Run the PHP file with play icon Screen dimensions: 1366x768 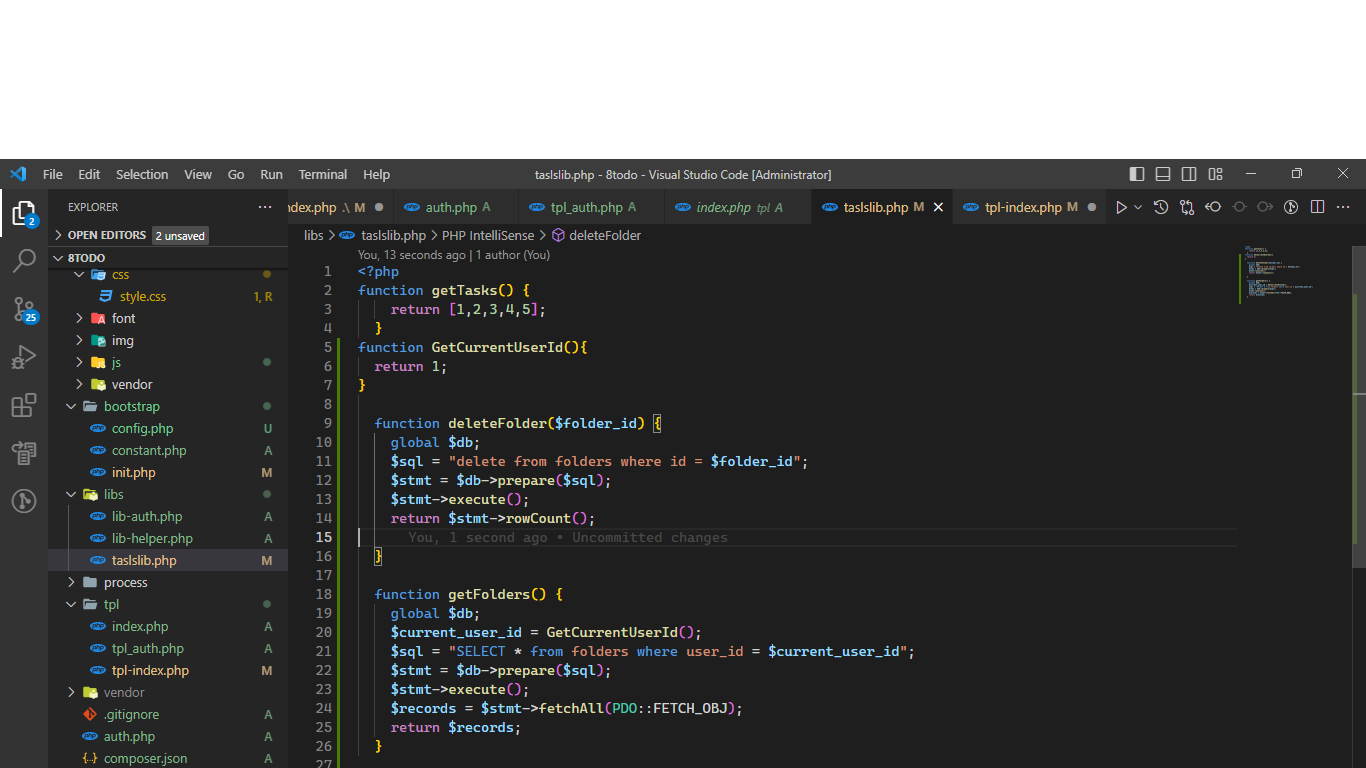tap(1121, 207)
